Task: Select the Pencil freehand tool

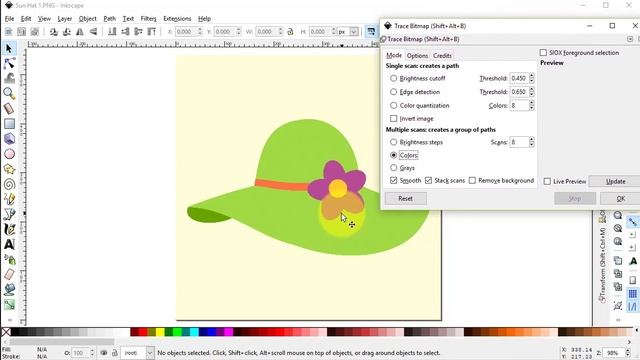Action: point(9,199)
